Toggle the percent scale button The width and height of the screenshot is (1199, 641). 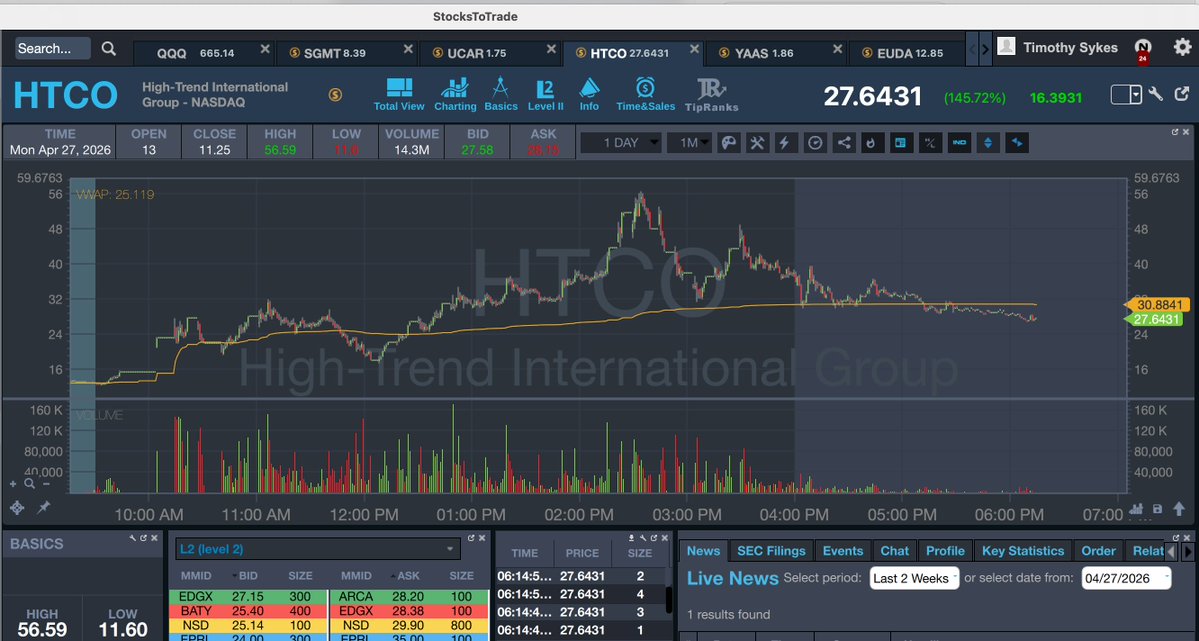[930, 143]
